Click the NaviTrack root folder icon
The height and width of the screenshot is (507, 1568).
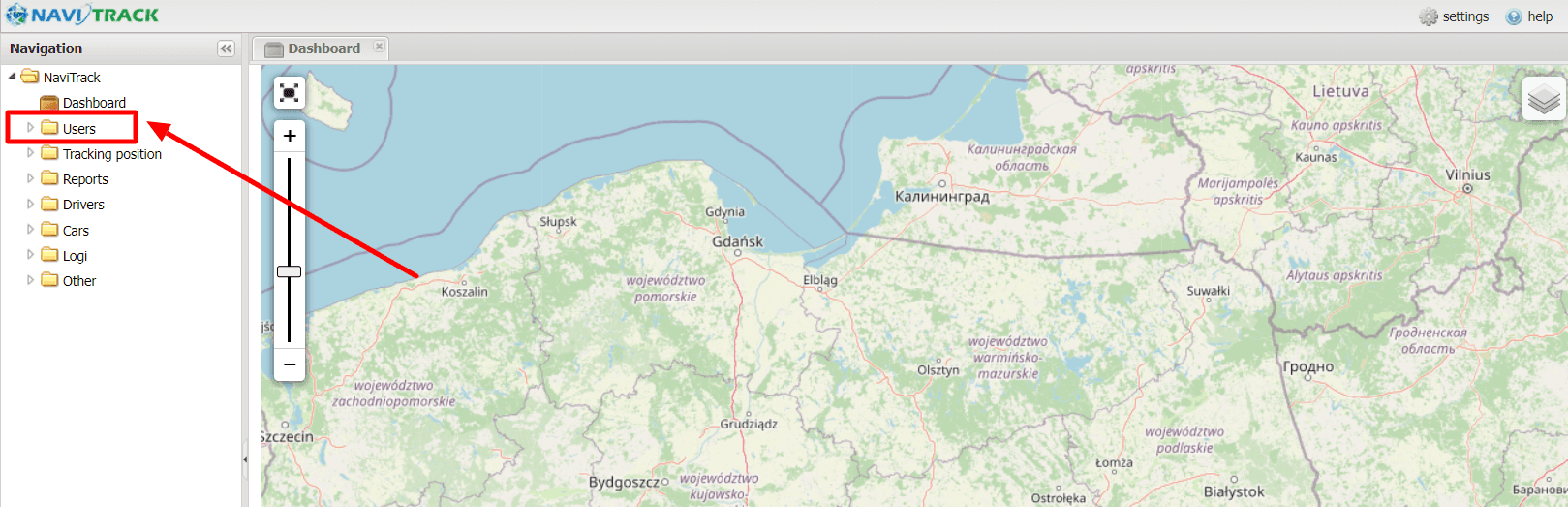click(x=30, y=77)
